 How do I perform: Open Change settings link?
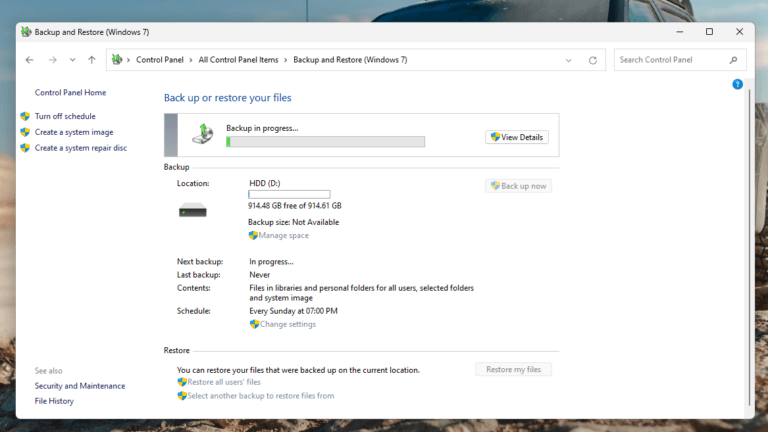[x=288, y=324]
